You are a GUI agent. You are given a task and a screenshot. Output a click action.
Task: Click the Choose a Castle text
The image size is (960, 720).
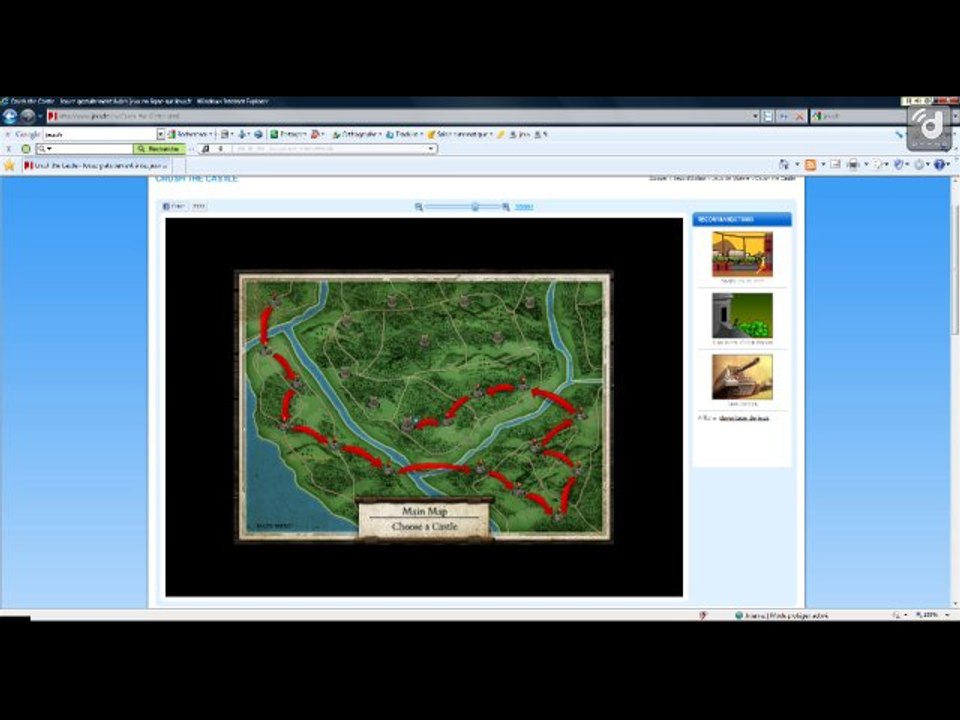click(x=424, y=527)
